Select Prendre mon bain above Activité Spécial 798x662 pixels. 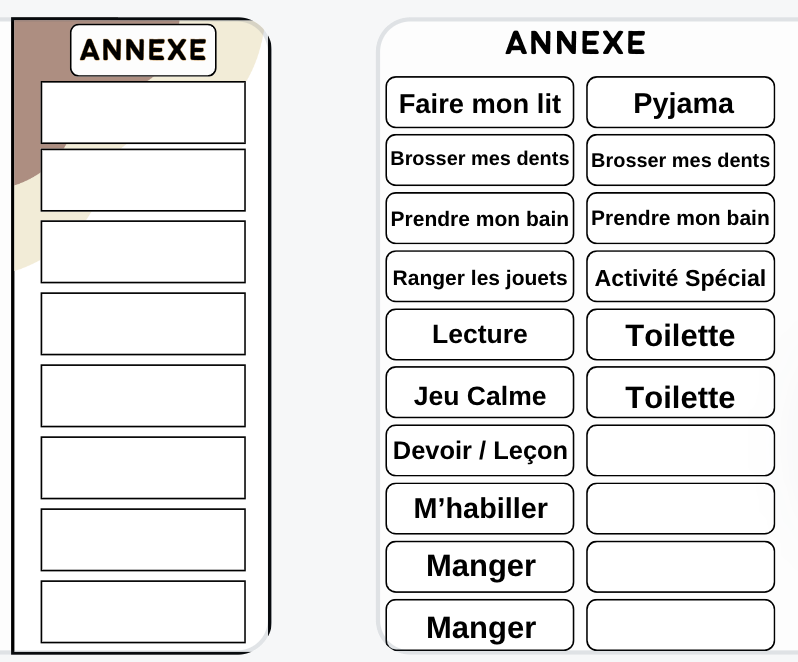coord(680,218)
